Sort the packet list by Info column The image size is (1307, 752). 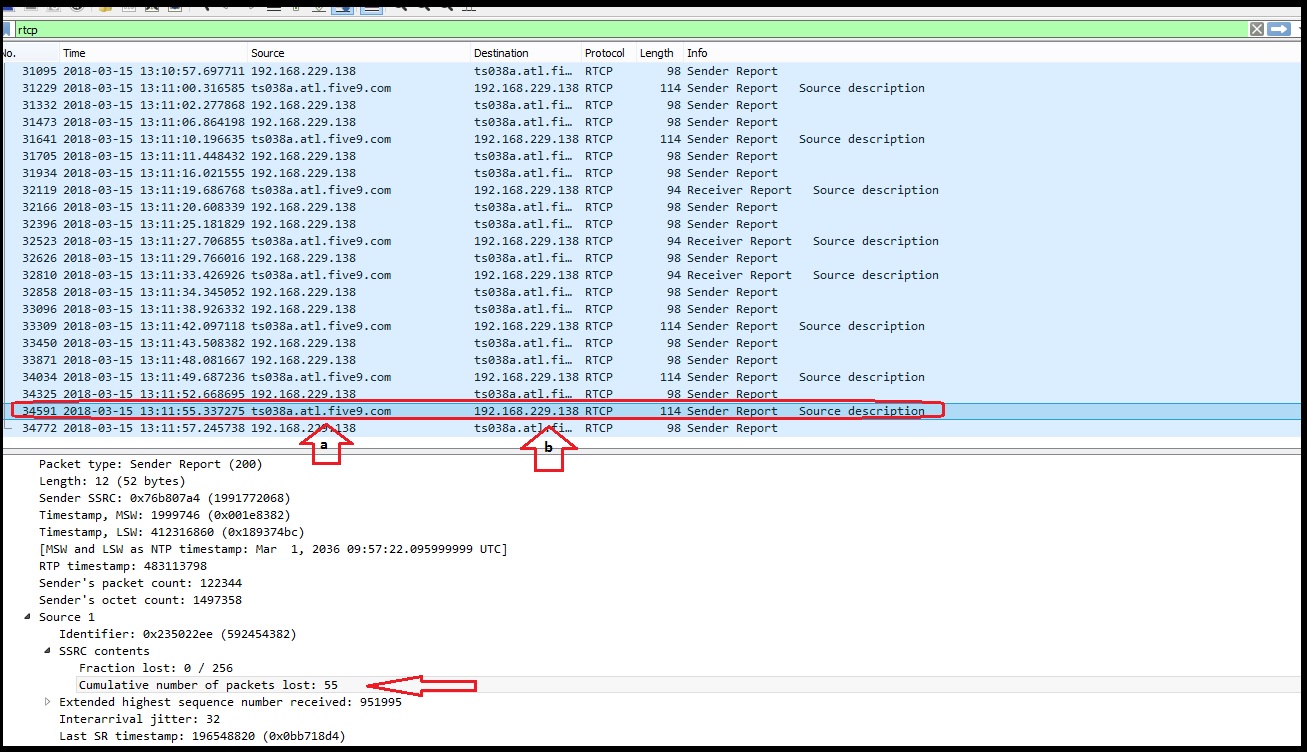(994, 53)
